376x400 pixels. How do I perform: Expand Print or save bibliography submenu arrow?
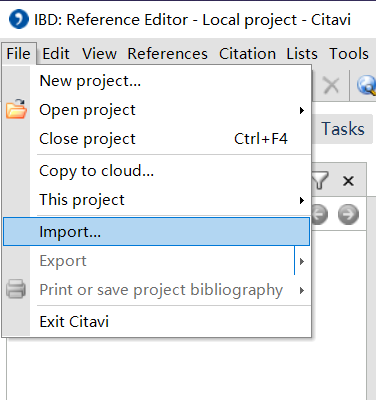pos(302,290)
